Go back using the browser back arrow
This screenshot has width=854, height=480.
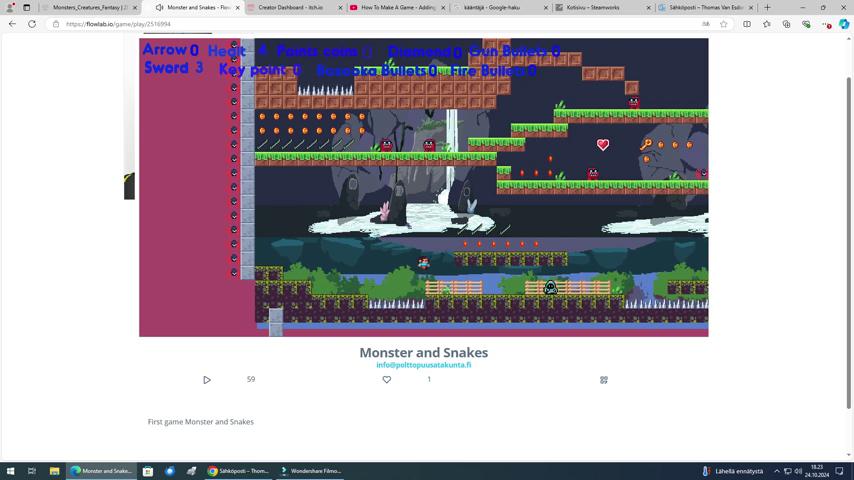pos(12,24)
